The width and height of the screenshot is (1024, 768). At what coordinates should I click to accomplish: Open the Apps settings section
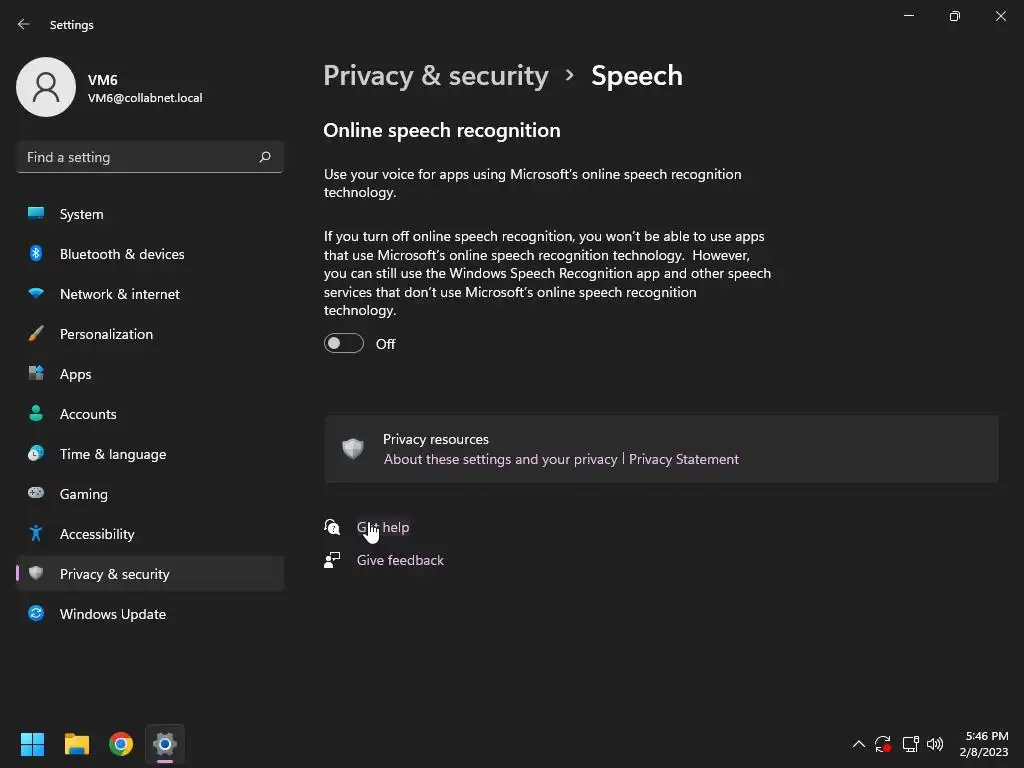(x=75, y=374)
